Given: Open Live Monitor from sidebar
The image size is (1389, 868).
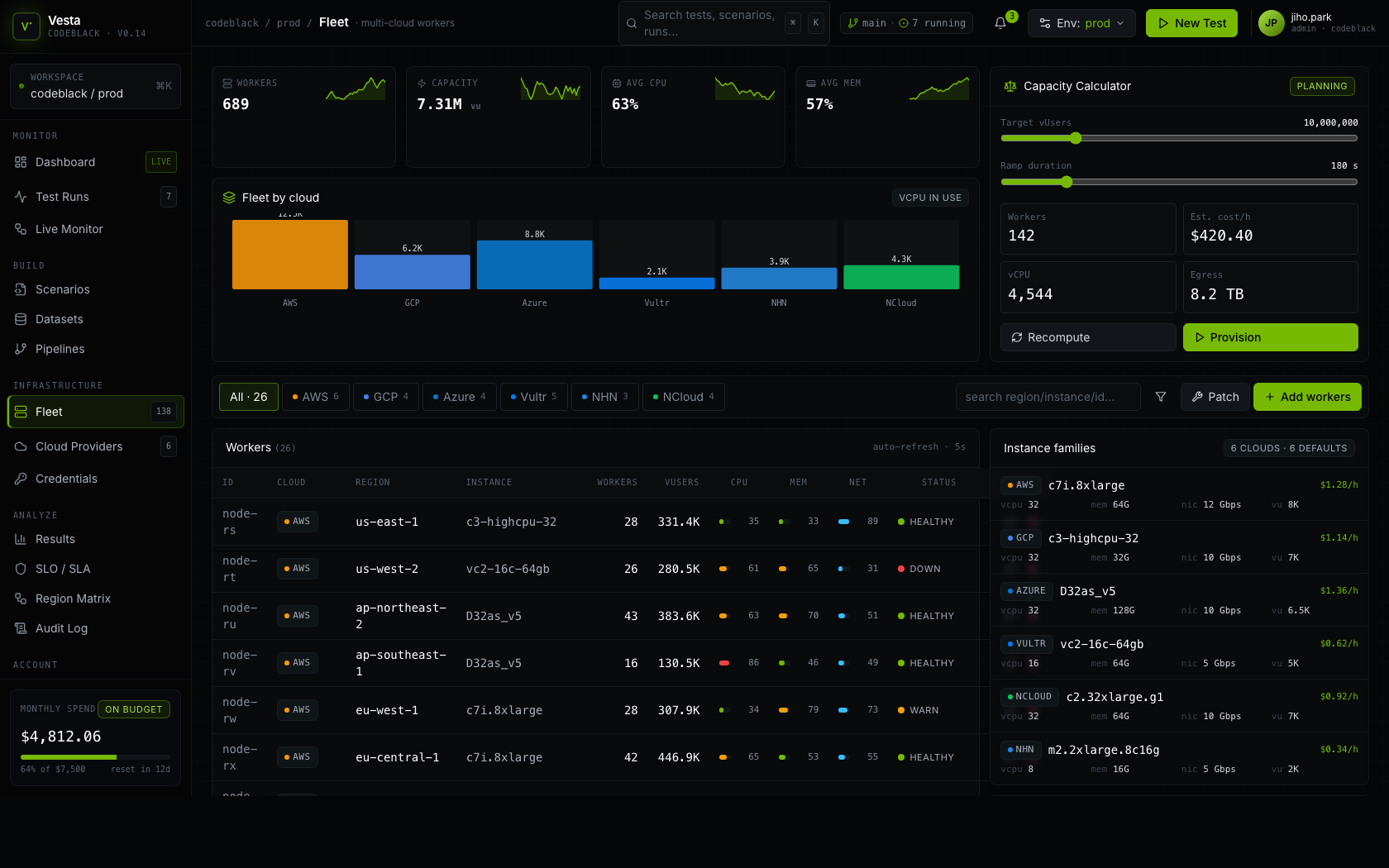Looking at the screenshot, I should pos(69,229).
